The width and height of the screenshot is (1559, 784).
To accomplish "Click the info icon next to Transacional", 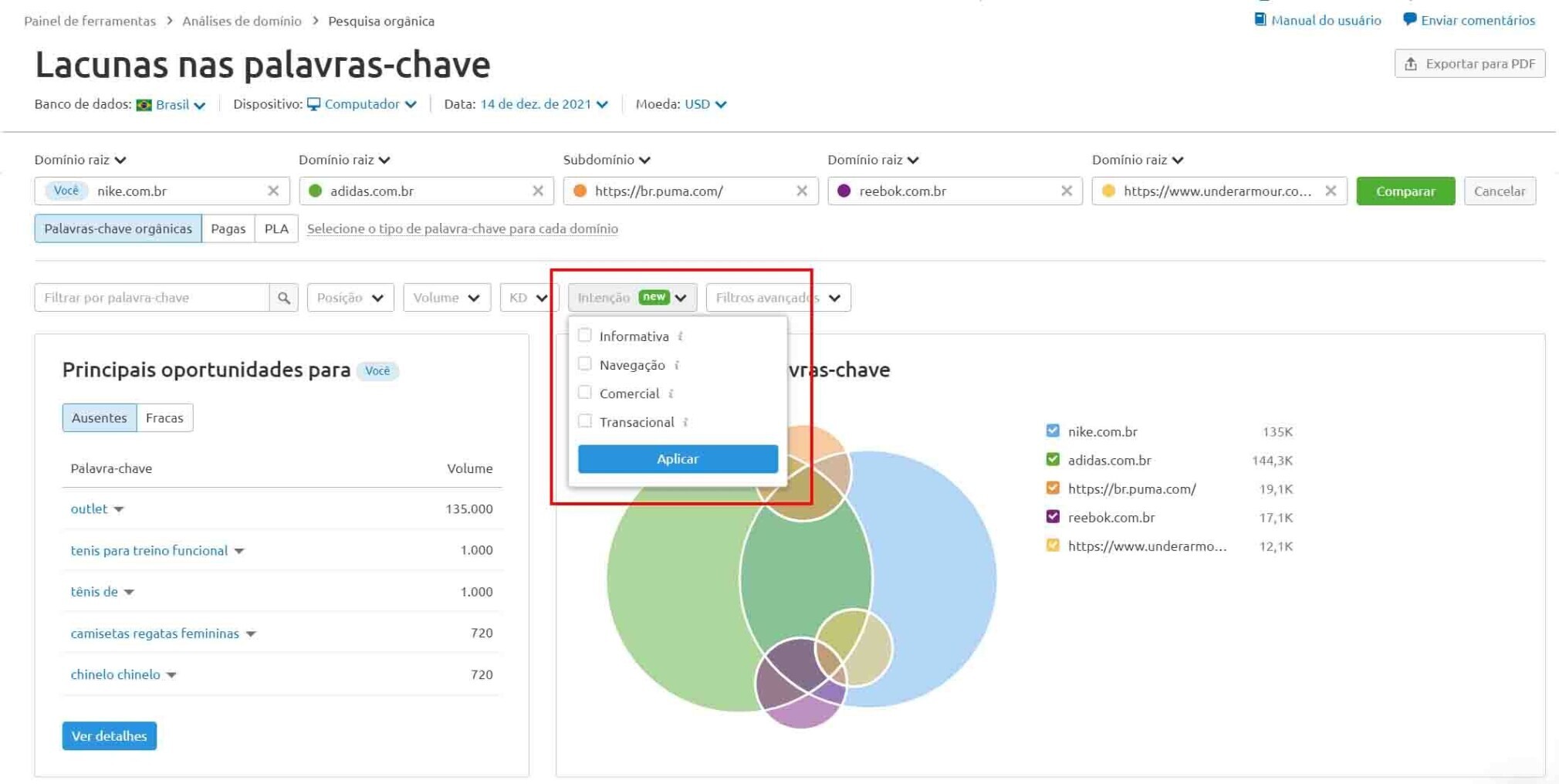I will tap(685, 422).
